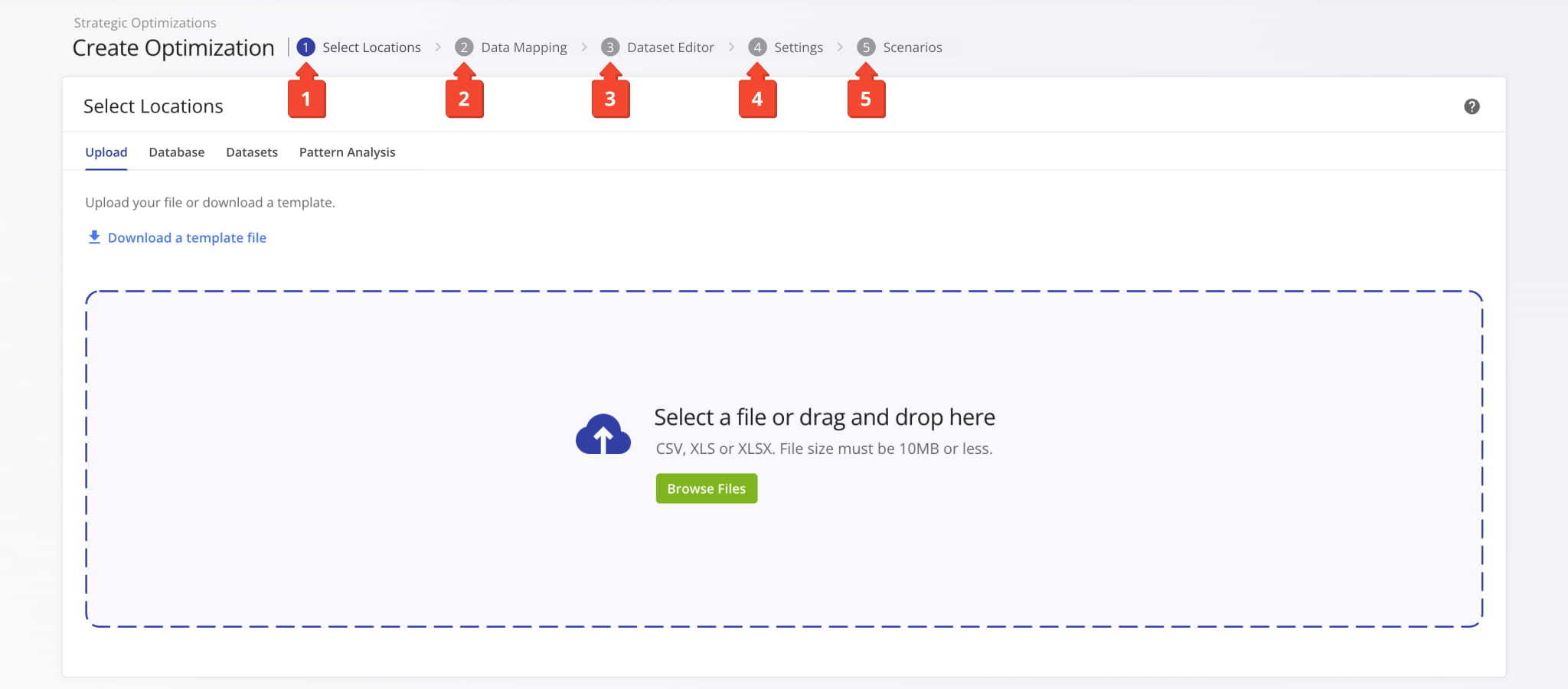This screenshot has width=1568, height=689.
Task: Select the Upload tab
Action: tap(106, 152)
